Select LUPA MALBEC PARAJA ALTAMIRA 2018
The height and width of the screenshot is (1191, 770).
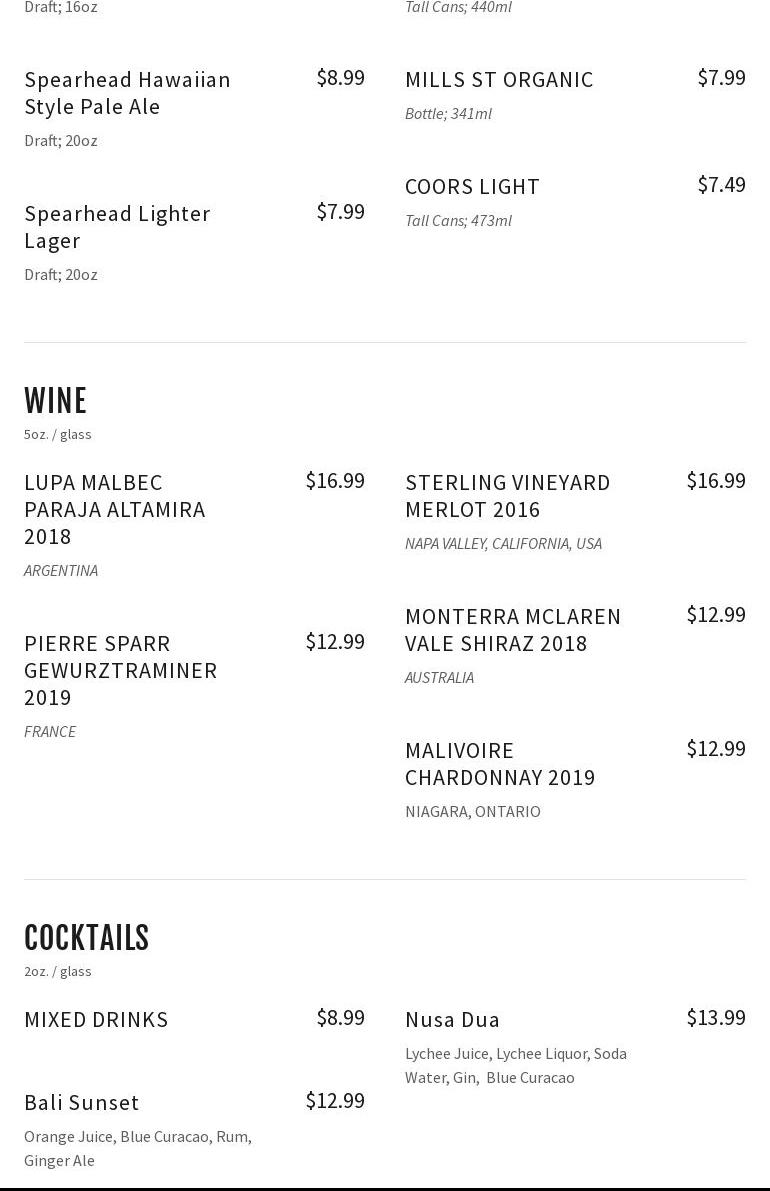[x=115, y=509]
